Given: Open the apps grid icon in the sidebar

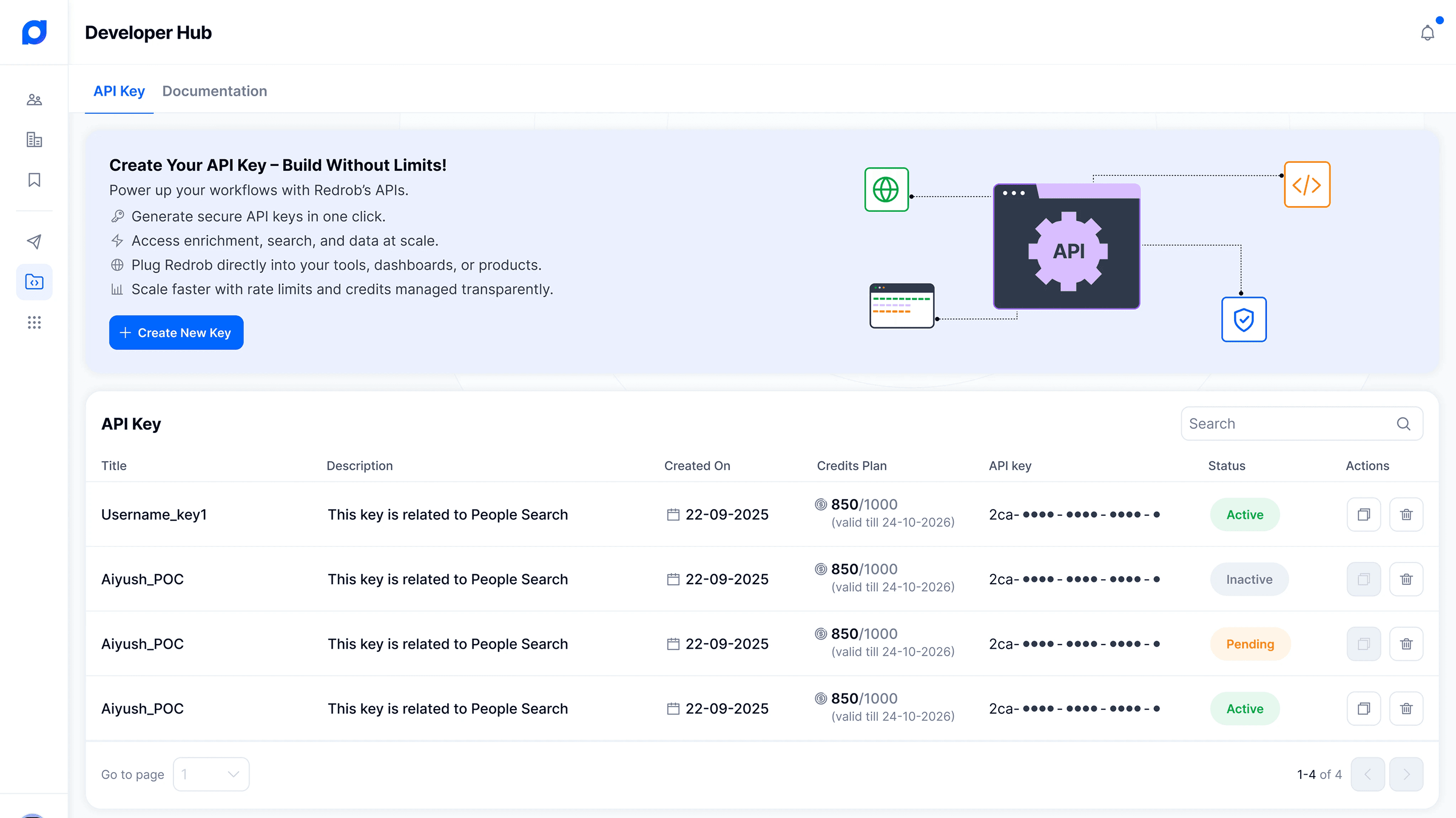Looking at the screenshot, I should pyautogui.click(x=34, y=322).
